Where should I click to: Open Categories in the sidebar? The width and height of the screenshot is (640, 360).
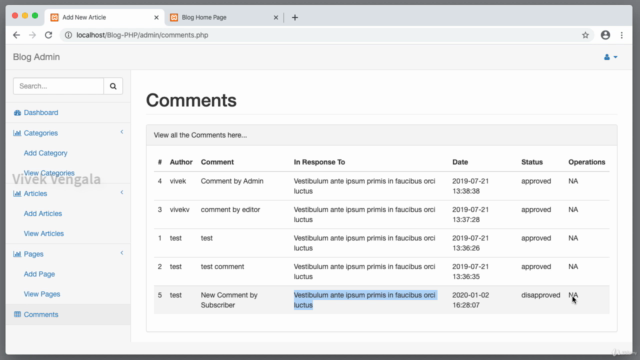(x=41, y=133)
